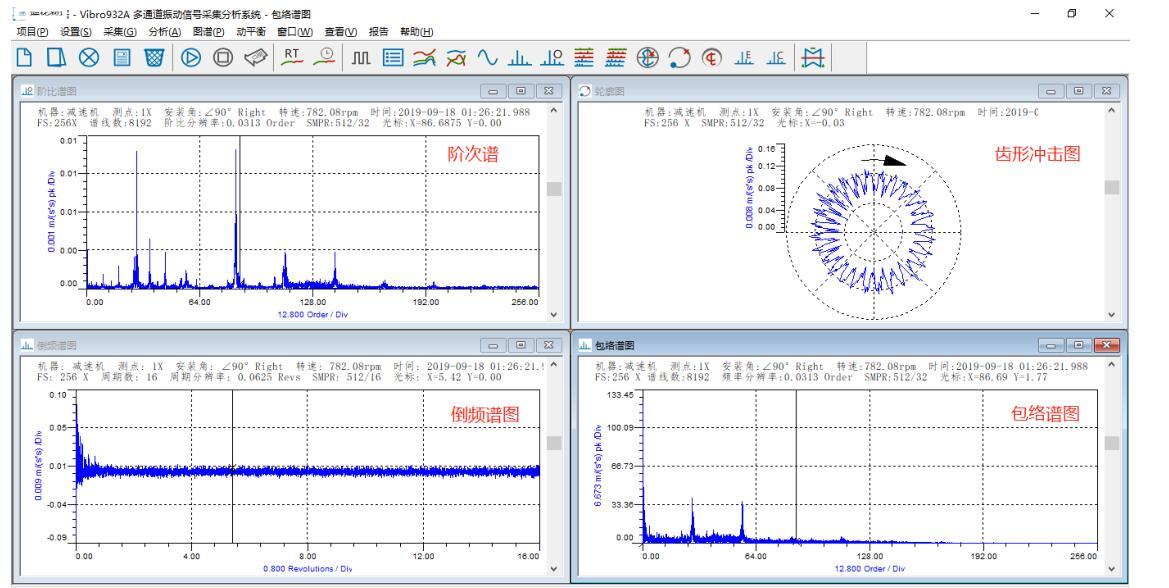
Task: Click scrollbar thumb in polar plot window
Action: click(x=1112, y=187)
